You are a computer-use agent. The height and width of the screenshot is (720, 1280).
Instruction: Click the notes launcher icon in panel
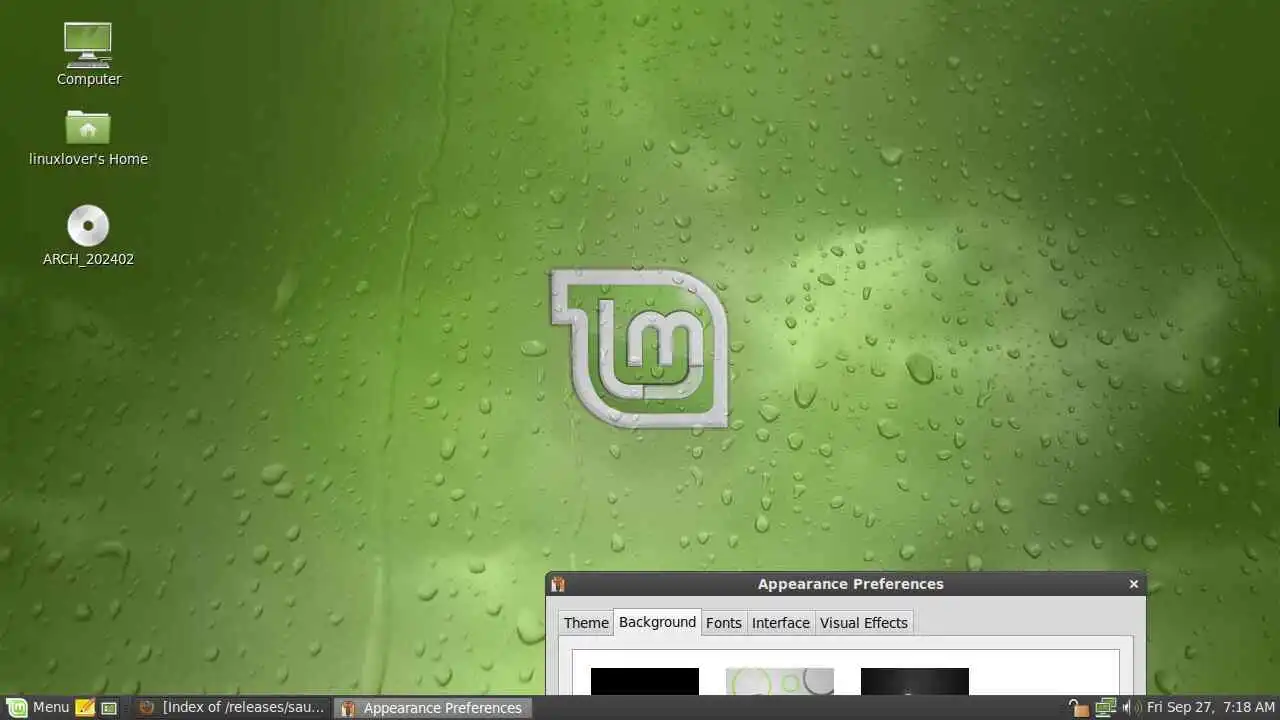pos(85,707)
